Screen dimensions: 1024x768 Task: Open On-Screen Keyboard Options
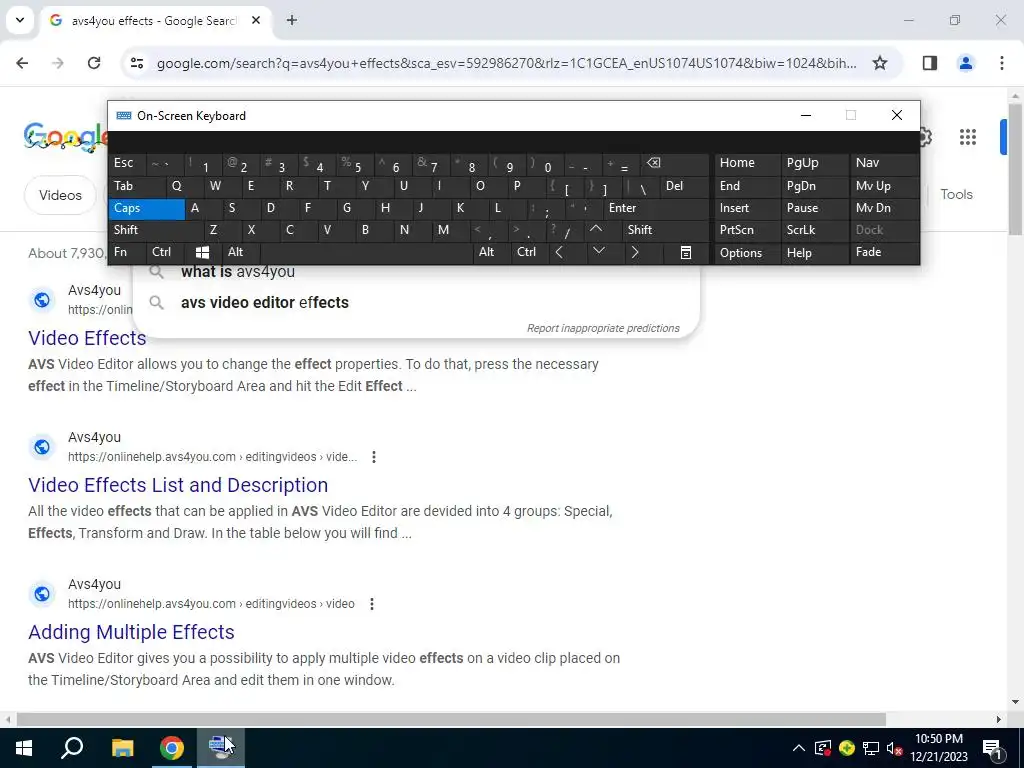(747, 253)
